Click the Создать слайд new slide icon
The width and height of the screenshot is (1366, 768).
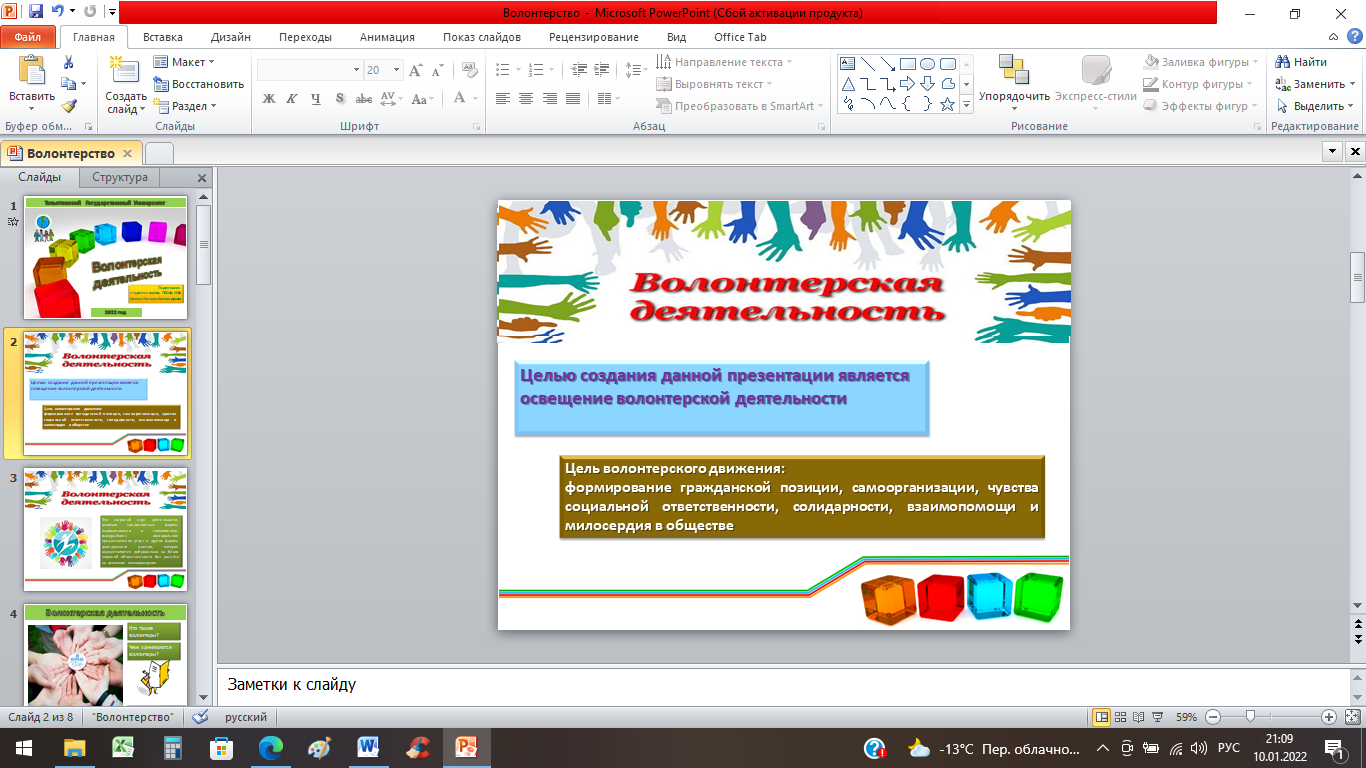point(125,69)
